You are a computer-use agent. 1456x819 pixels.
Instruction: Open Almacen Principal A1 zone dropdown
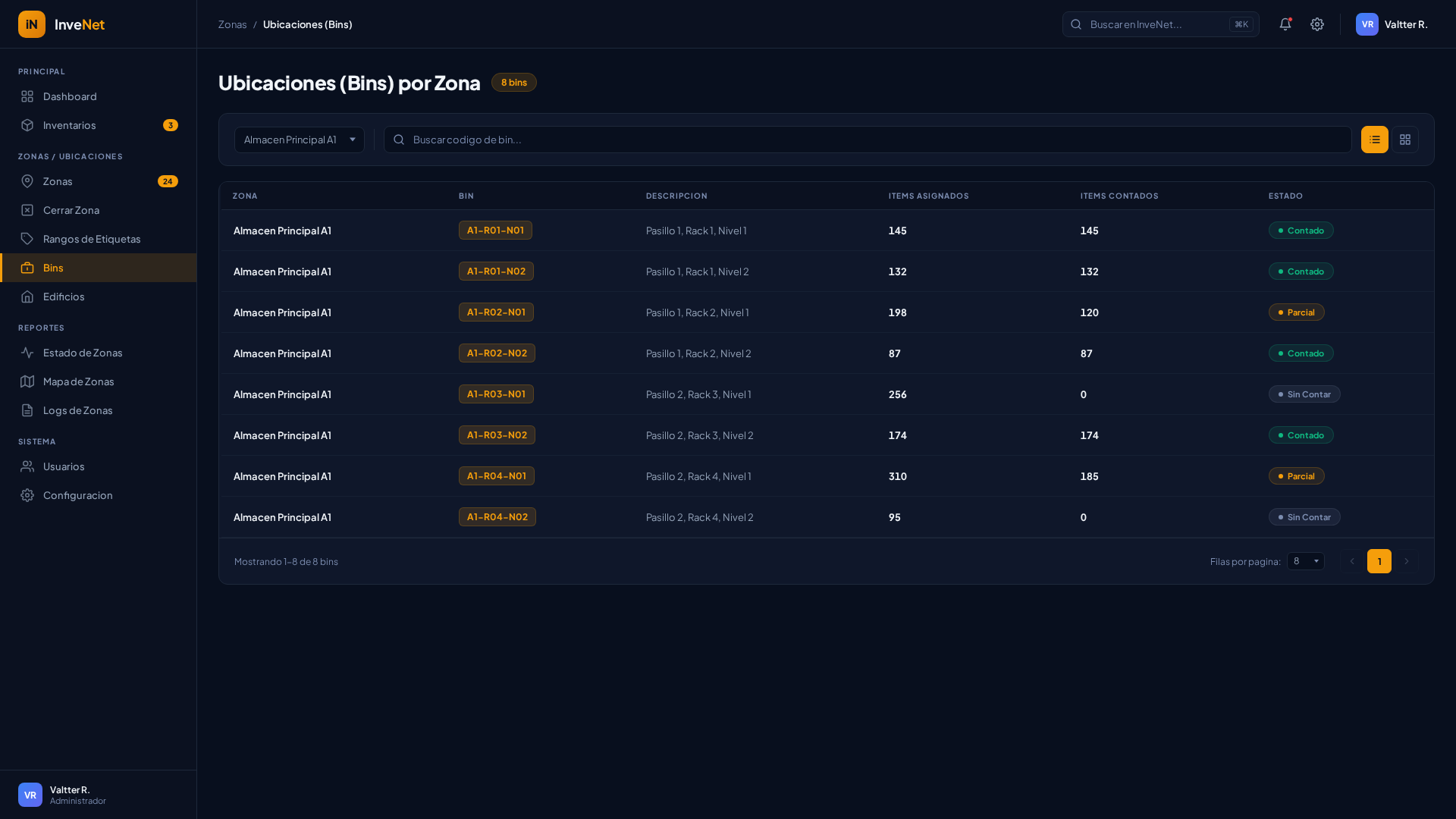coord(299,140)
